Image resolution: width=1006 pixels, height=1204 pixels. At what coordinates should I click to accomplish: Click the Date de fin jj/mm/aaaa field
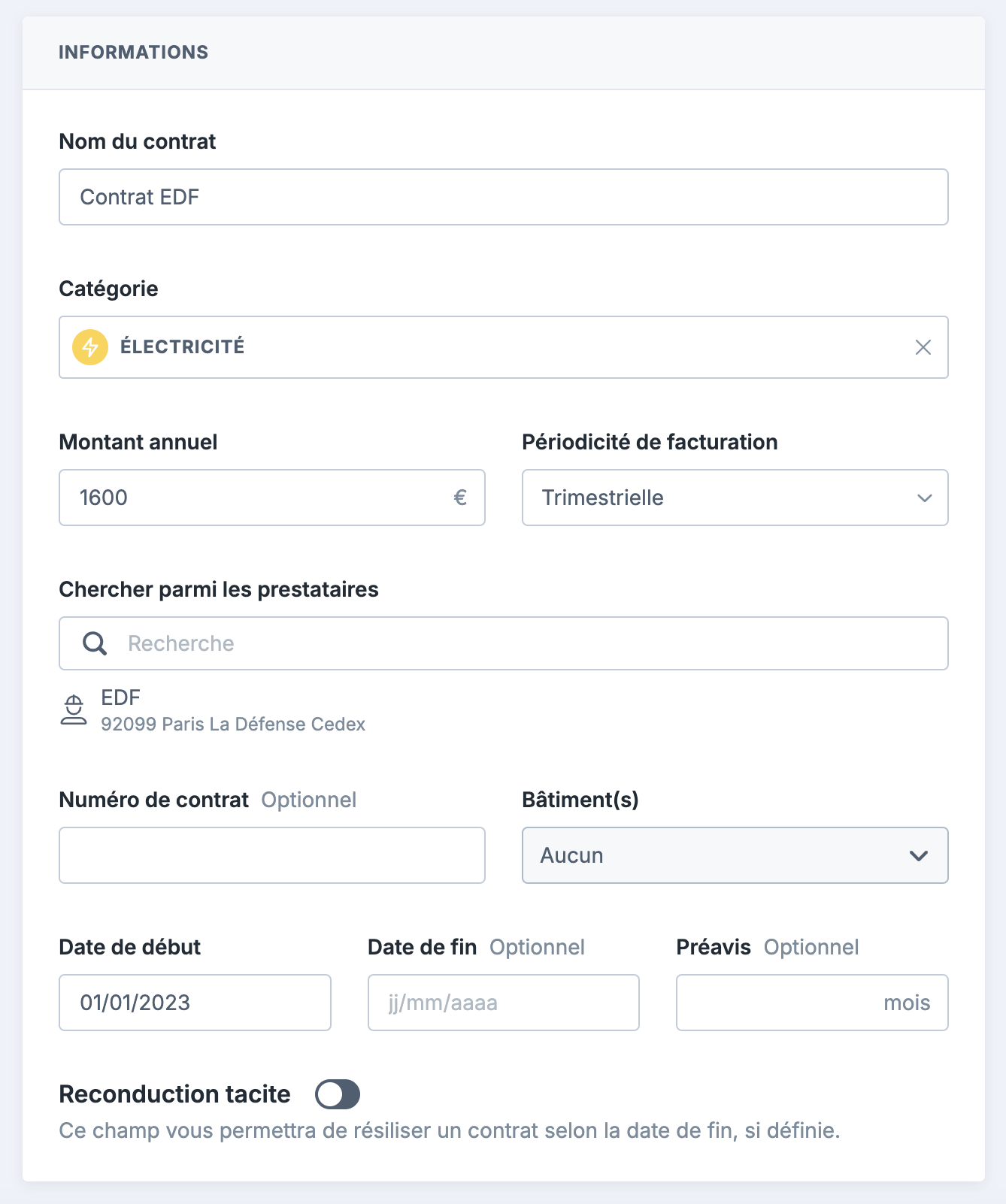[x=504, y=1003]
